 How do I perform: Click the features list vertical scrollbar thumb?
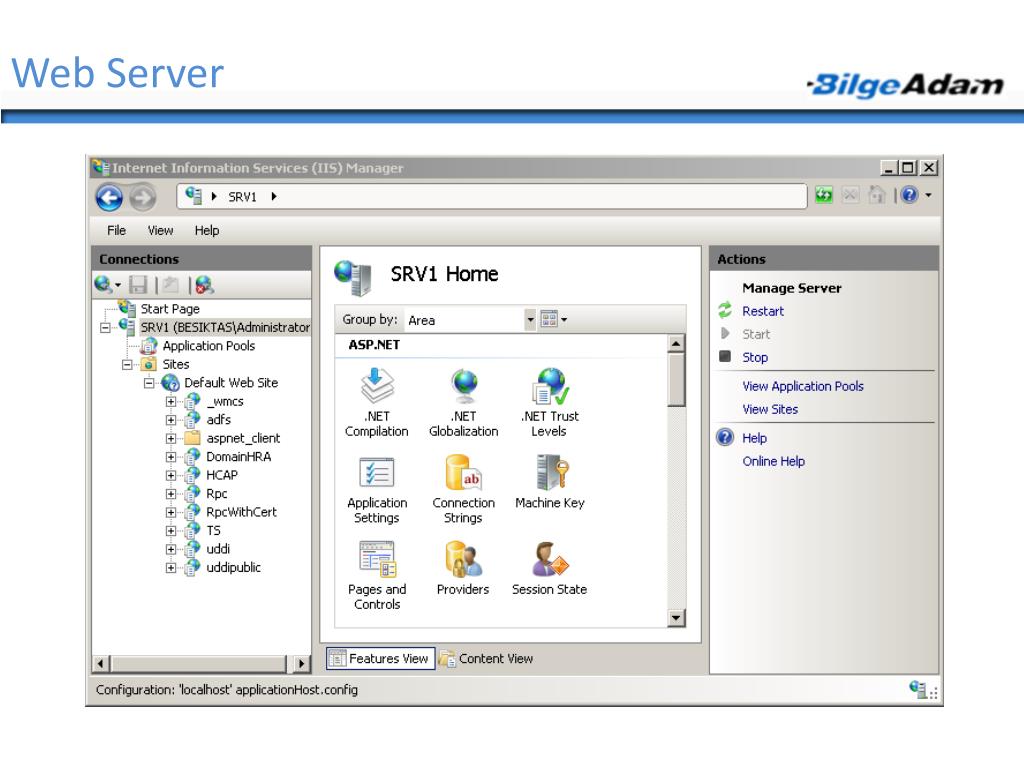click(676, 379)
